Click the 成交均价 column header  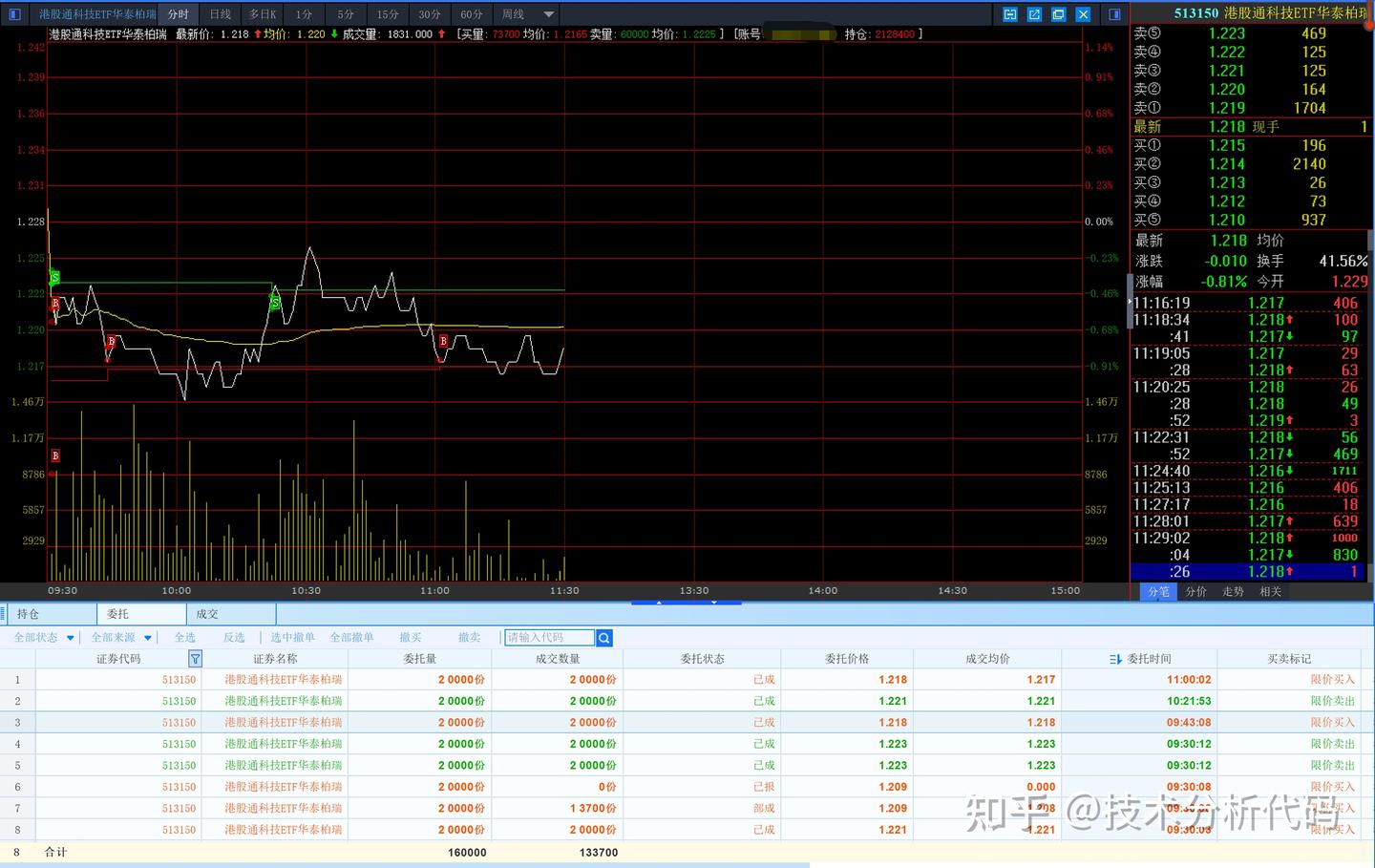point(987,659)
